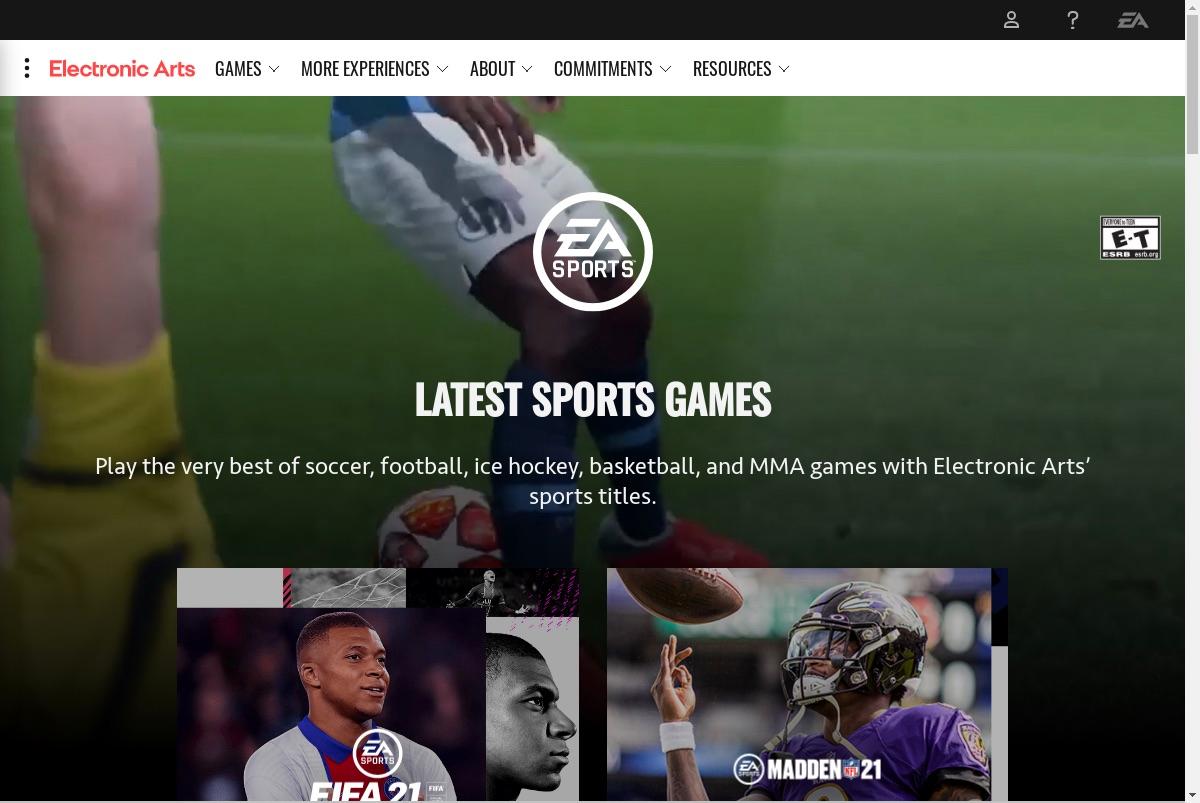This screenshot has height=803, width=1200.
Task: Expand the Commitments dropdown chevron
Action: [x=666, y=69]
